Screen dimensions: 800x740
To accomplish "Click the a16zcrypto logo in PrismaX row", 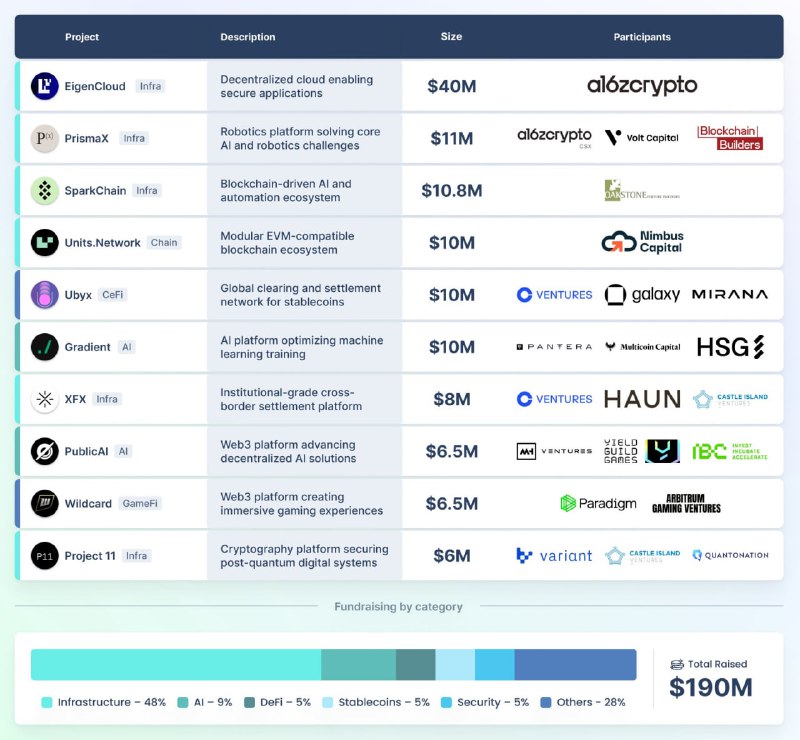I will tap(554, 137).
